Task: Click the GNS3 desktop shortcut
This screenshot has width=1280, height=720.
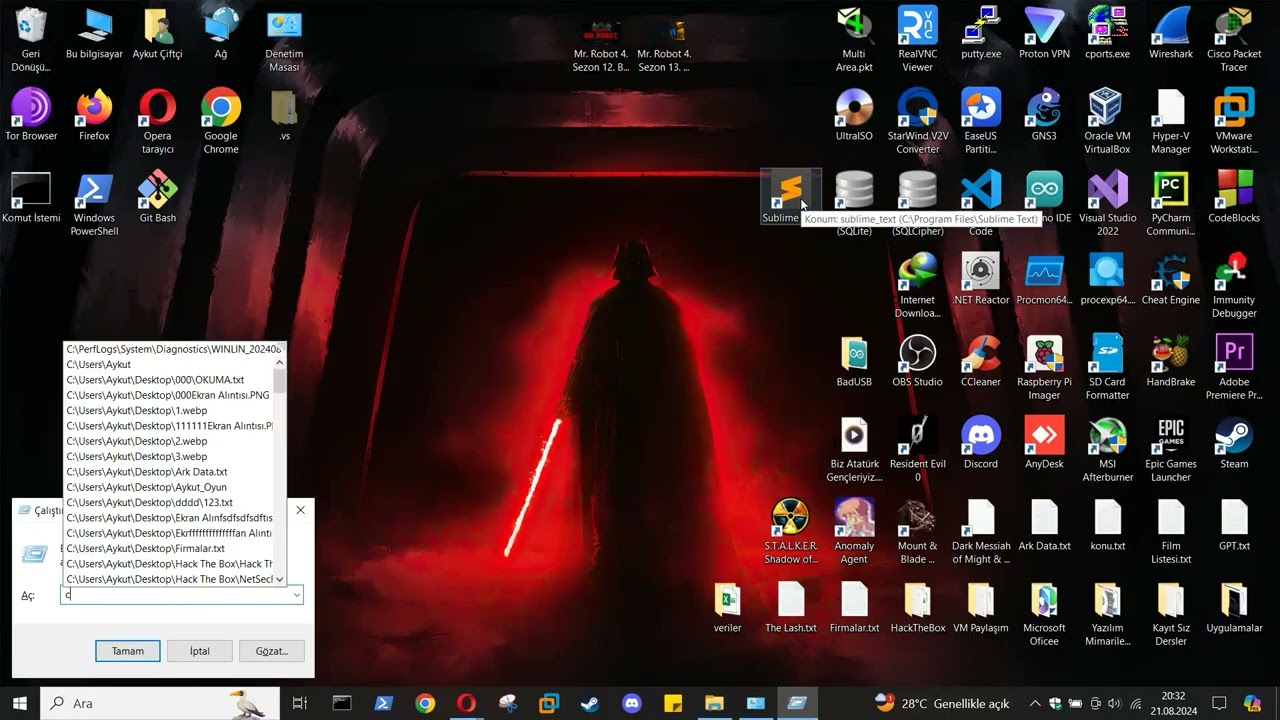Action: 1044,115
